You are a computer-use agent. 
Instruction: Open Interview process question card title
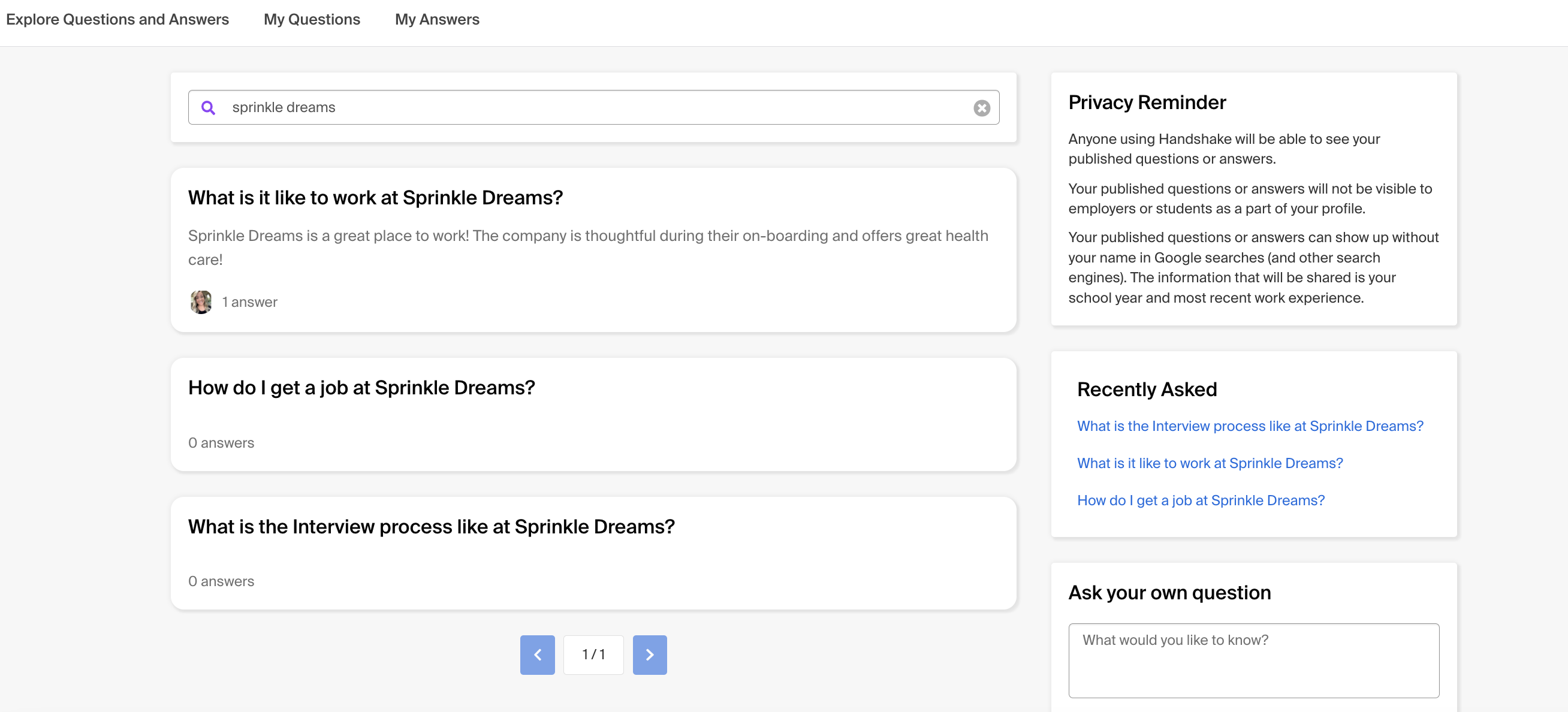432,526
